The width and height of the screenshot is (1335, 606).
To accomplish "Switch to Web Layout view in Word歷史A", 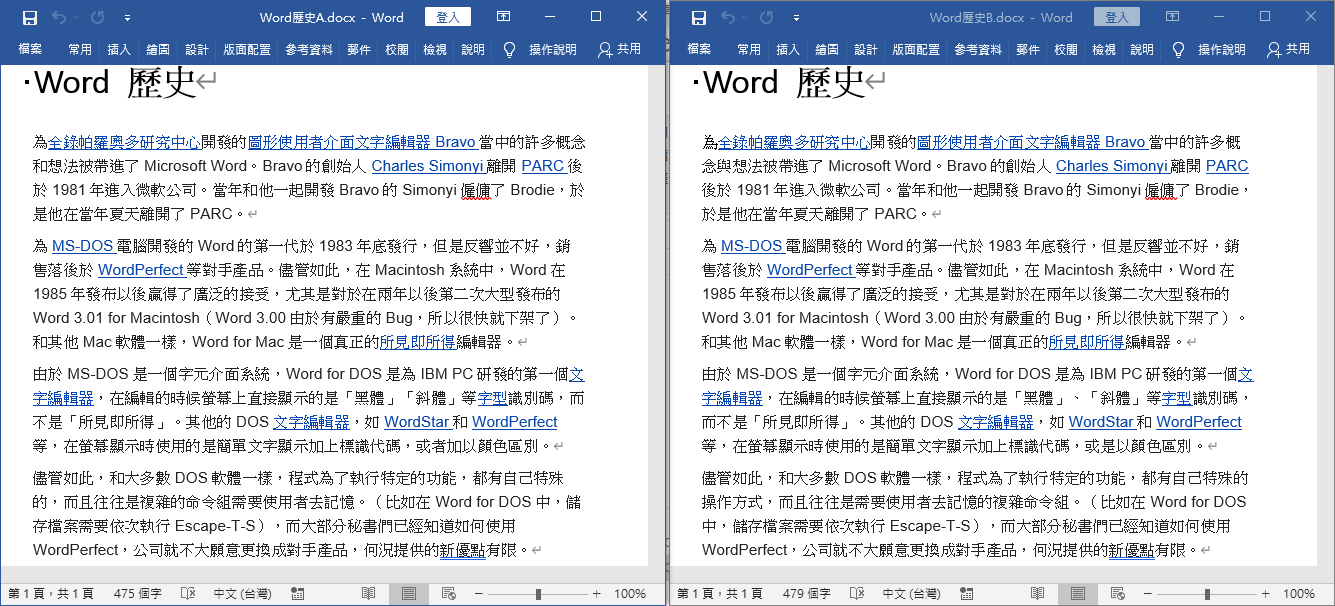I will [x=447, y=593].
